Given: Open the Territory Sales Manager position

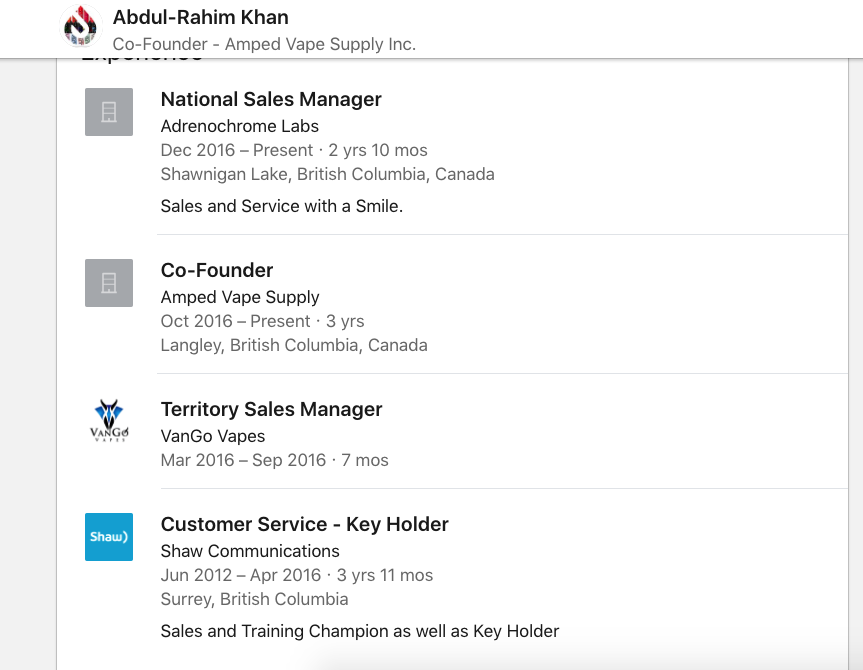Looking at the screenshot, I should tap(271, 410).
